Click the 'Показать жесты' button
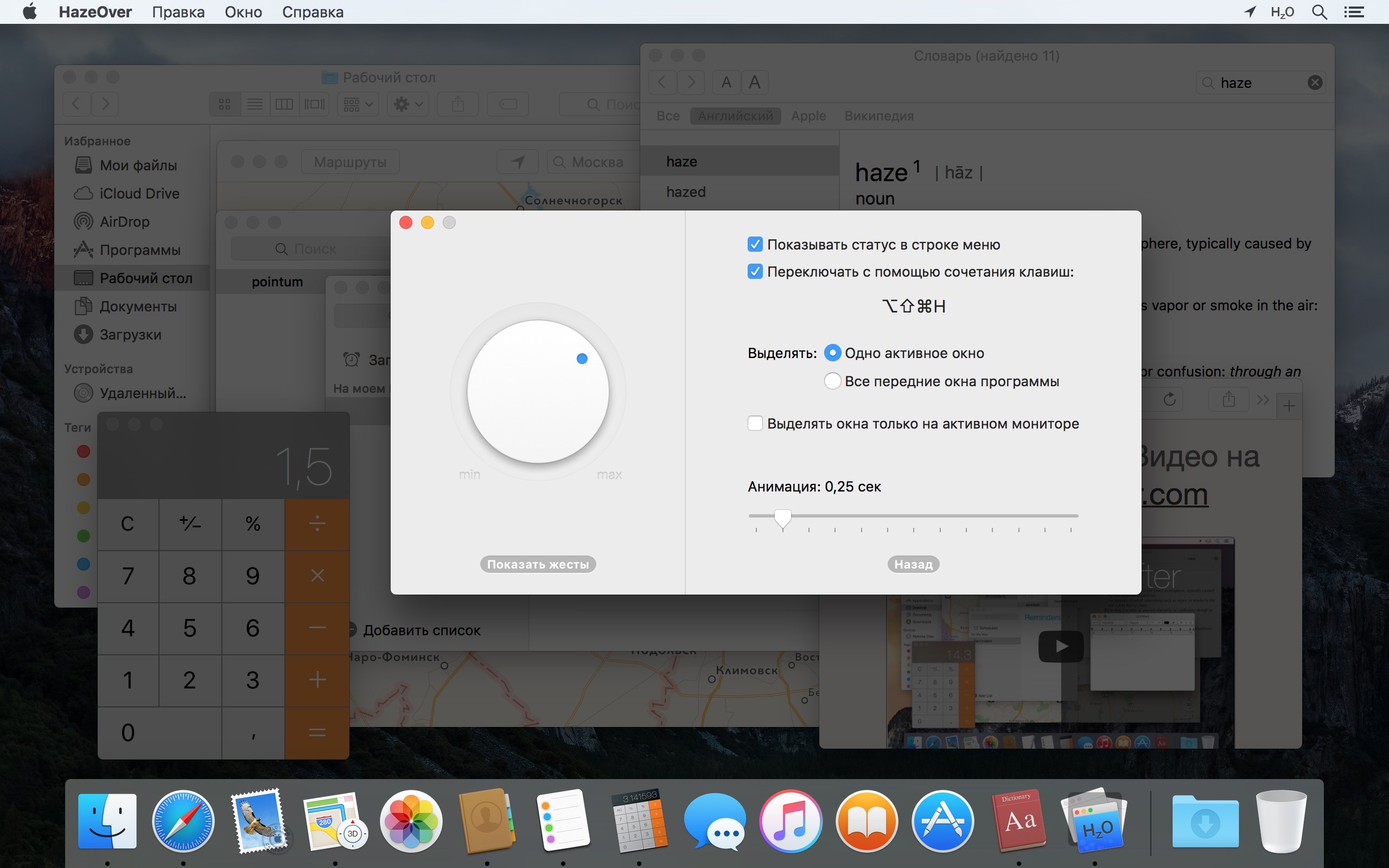Image resolution: width=1389 pixels, height=868 pixels. 538,564
